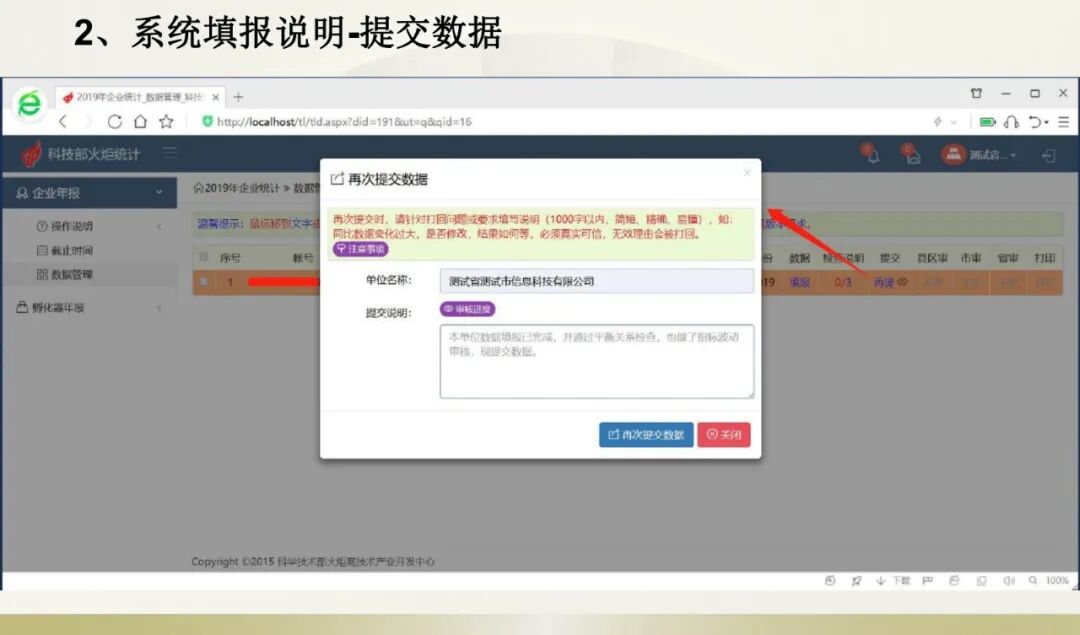Click the 填报 link in row 1
Image resolution: width=1080 pixels, height=635 pixels.
point(800,282)
